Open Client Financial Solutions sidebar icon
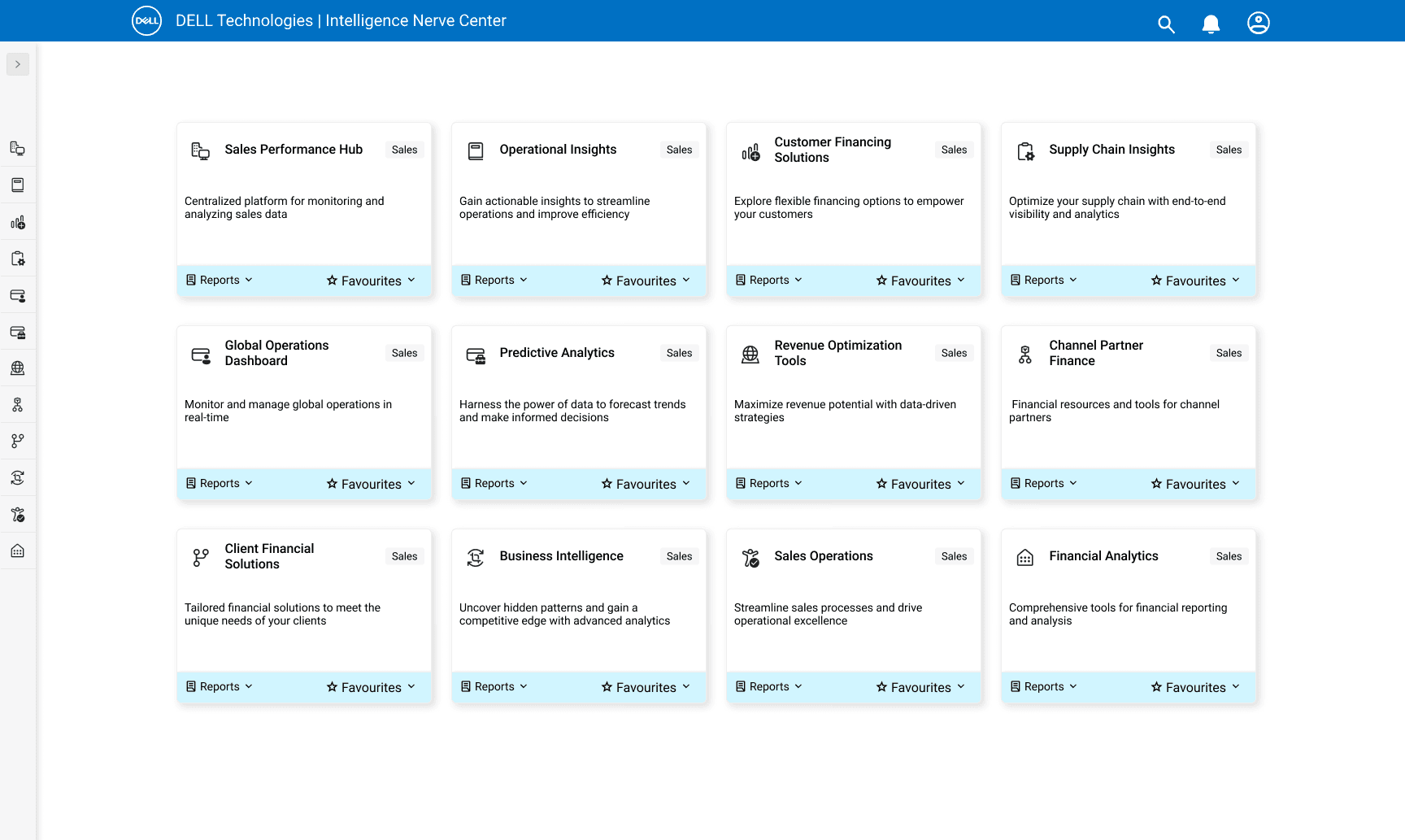Screen dimensions: 1405x840 (x=18, y=441)
